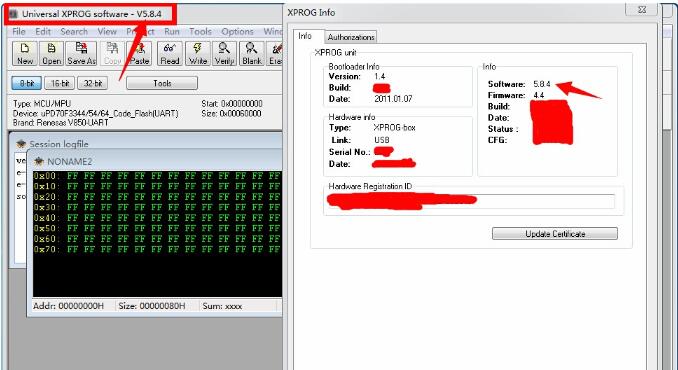Click the Link USB value

click(x=382, y=140)
